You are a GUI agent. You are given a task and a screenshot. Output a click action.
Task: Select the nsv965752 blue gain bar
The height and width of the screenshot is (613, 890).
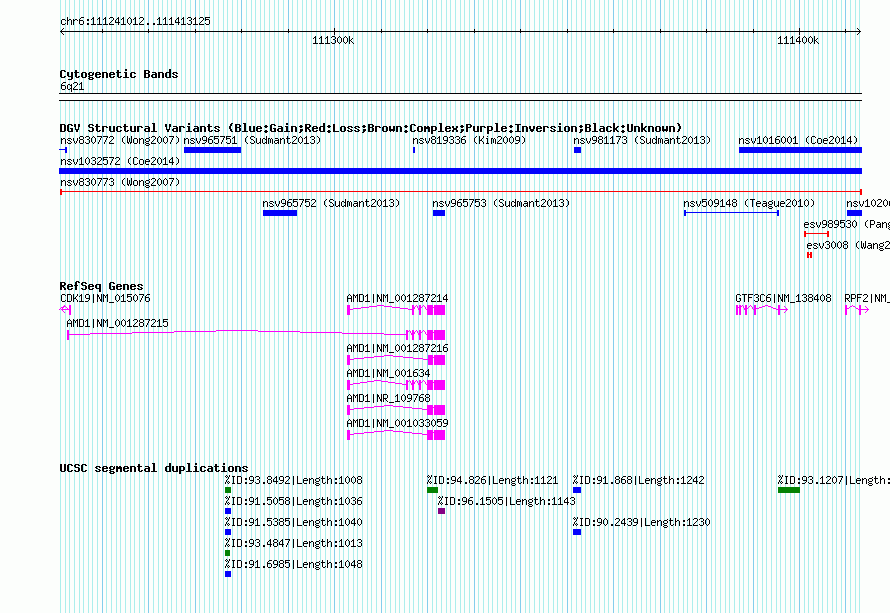click(280, 213)
